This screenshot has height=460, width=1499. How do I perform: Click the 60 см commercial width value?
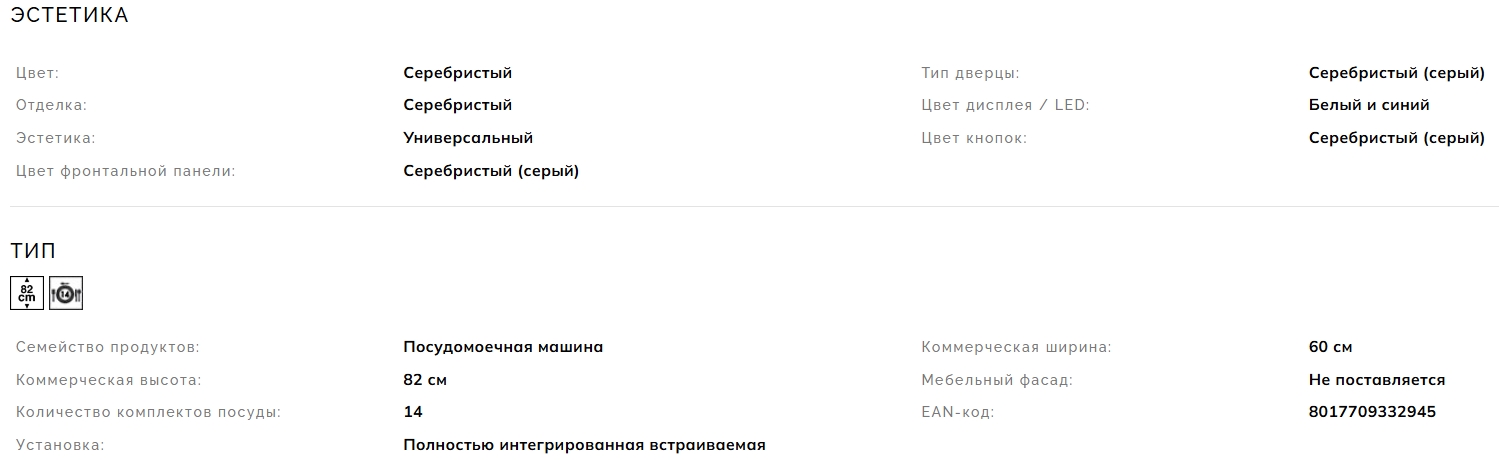(x=1330, y=347)
